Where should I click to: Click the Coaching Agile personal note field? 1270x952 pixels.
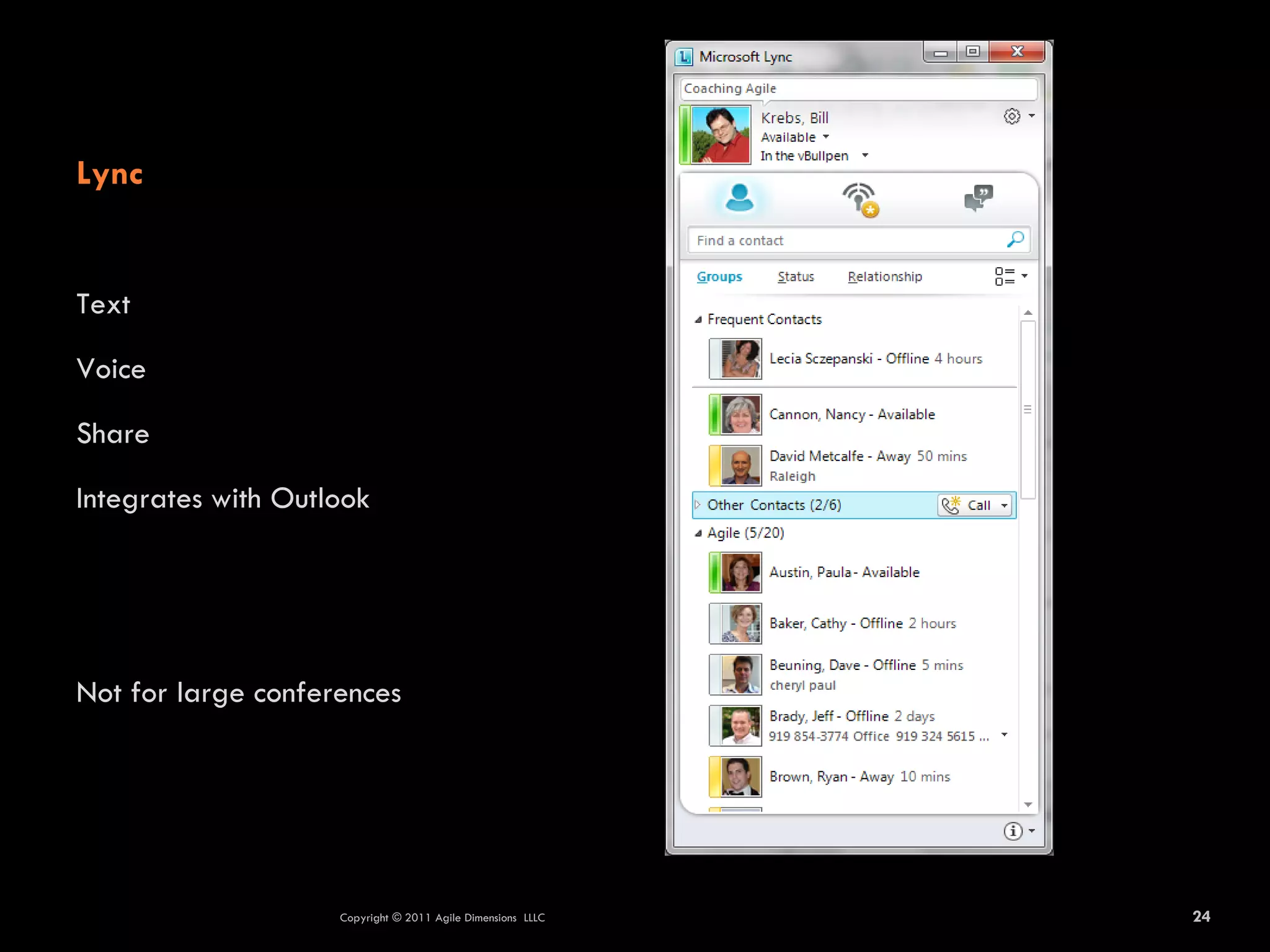[859, 89]
